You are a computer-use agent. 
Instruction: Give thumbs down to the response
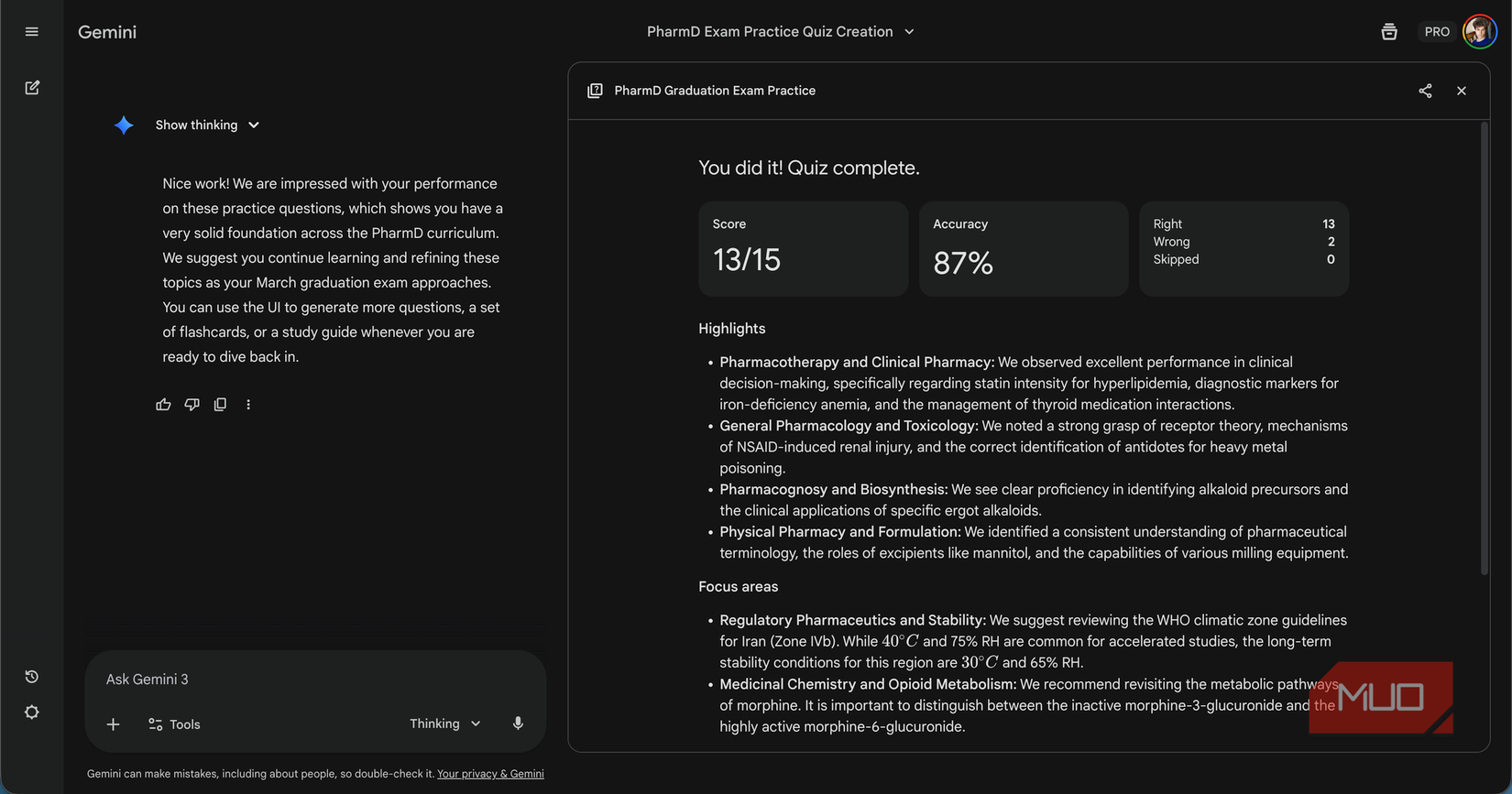(192, 404)
